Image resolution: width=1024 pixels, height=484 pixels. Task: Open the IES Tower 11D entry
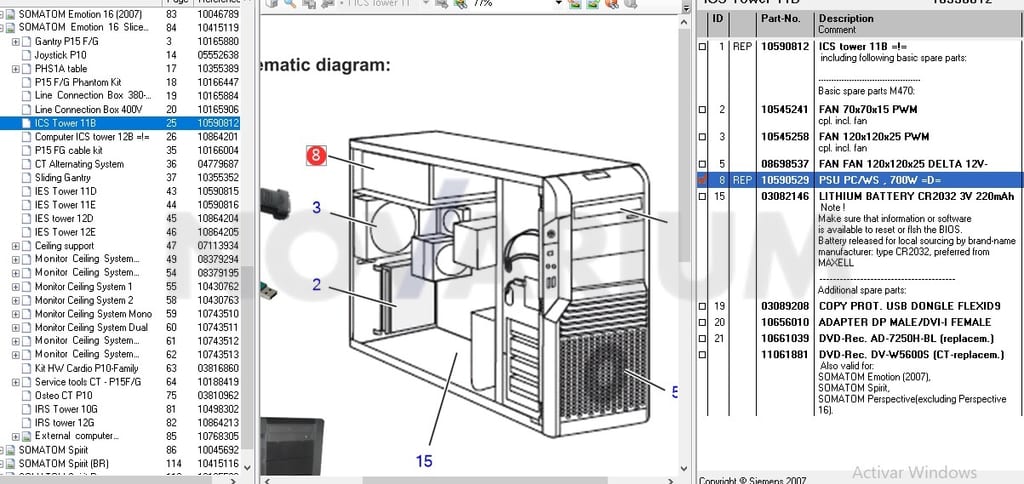65,191
